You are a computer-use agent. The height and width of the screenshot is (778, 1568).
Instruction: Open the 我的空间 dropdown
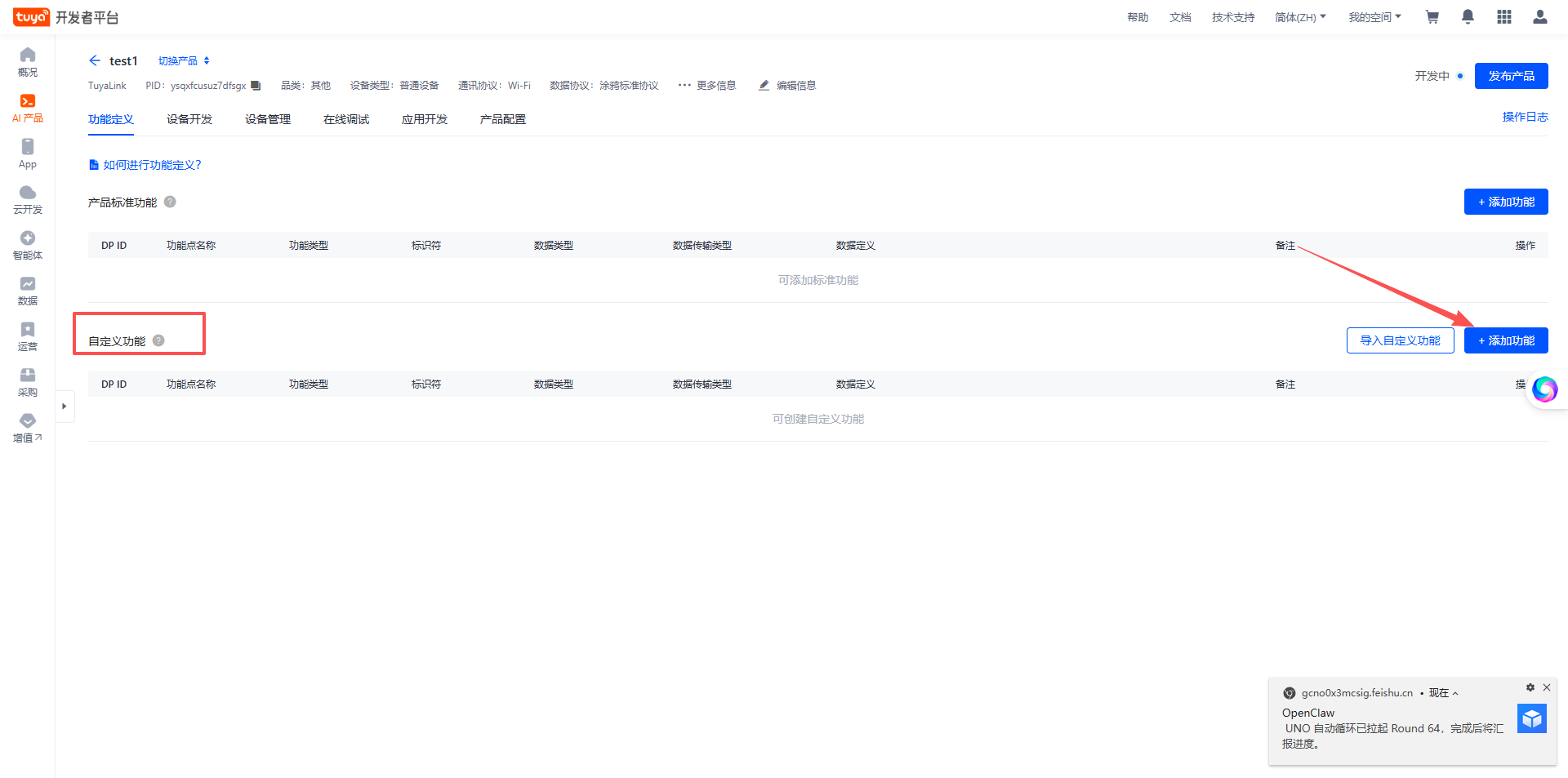tap(1374, 17)
